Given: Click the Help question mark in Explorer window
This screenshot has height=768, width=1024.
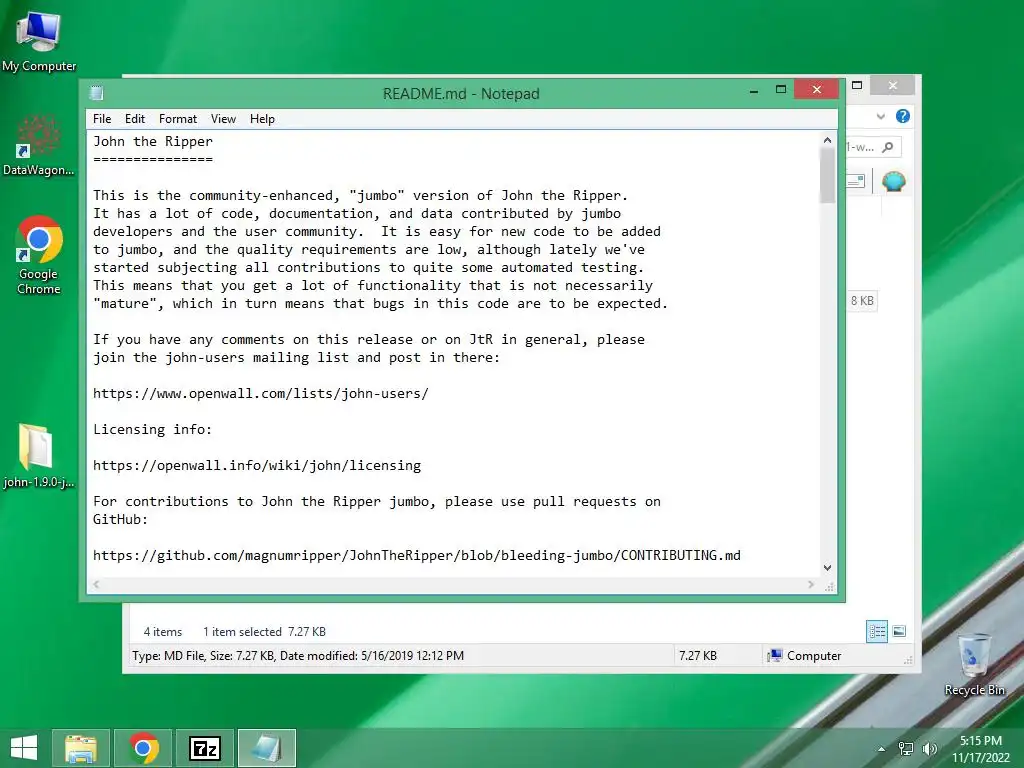Looking at the screenshot, I should pos(903,116).
